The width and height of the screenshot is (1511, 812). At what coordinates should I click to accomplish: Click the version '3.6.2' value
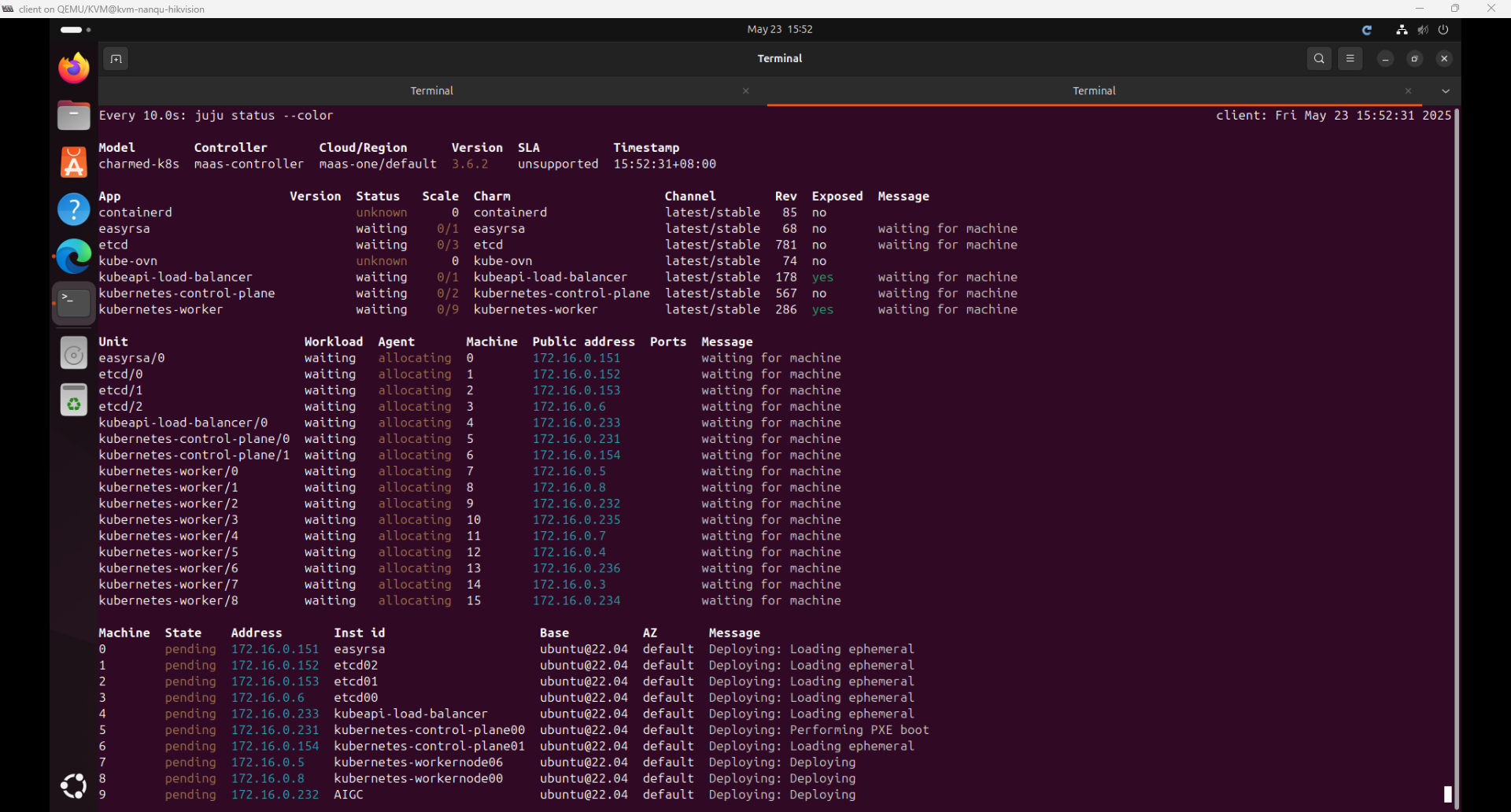tap(470, 164)
